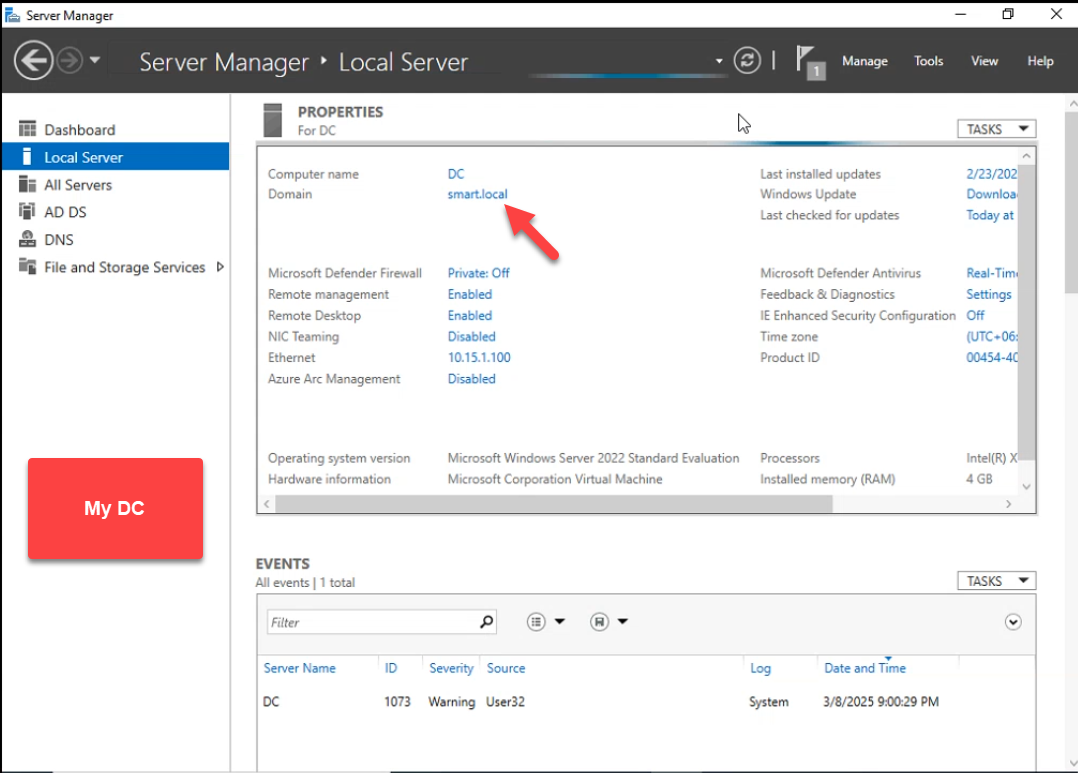This screenshot has width=1078, height=773.
Task: Open the list criteria dropdown arrow
Action: pyautogui.click(x=560, y=622)
